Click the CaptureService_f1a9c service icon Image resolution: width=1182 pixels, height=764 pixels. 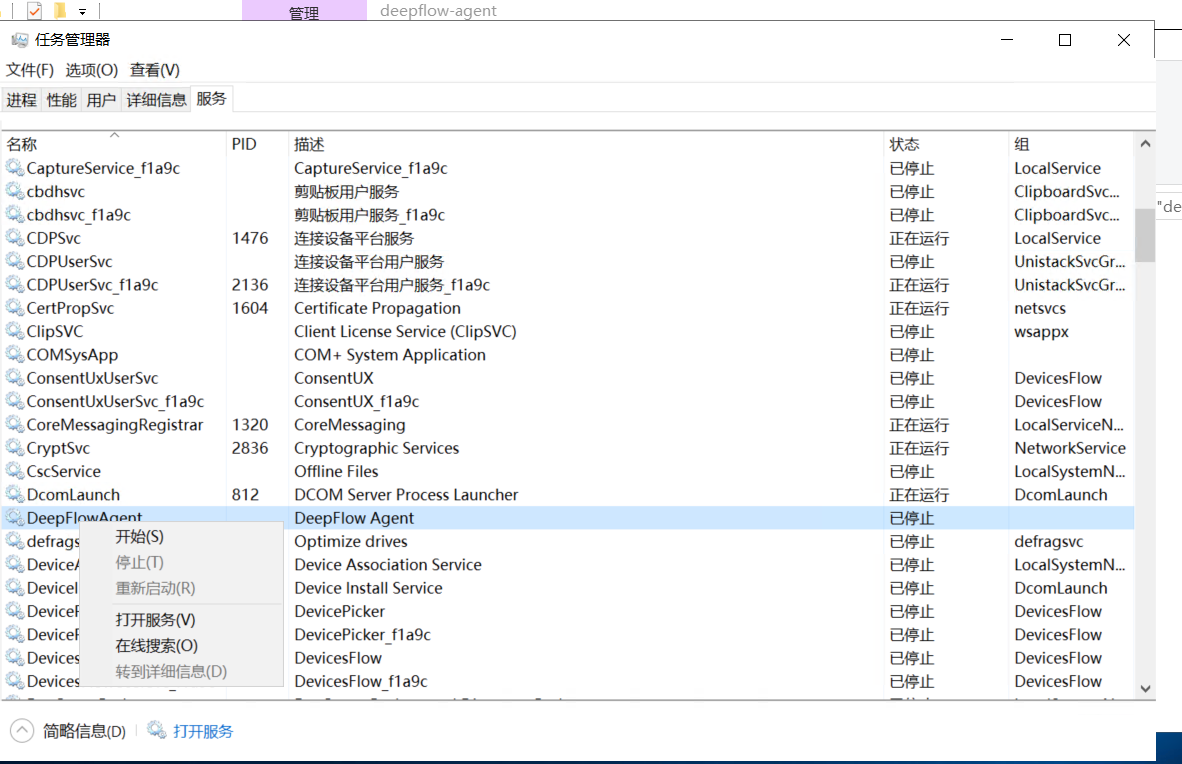14,168
